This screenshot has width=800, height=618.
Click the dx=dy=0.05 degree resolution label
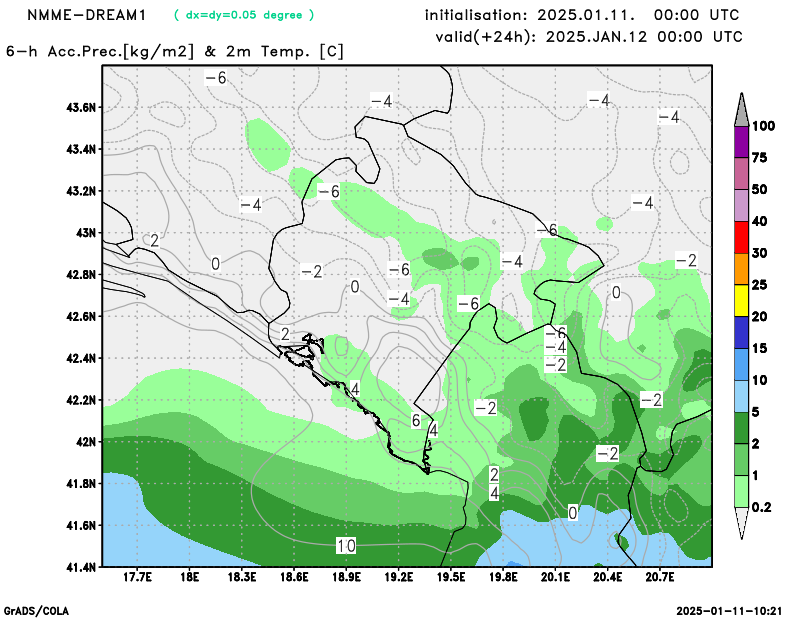(x=244, y=15)
